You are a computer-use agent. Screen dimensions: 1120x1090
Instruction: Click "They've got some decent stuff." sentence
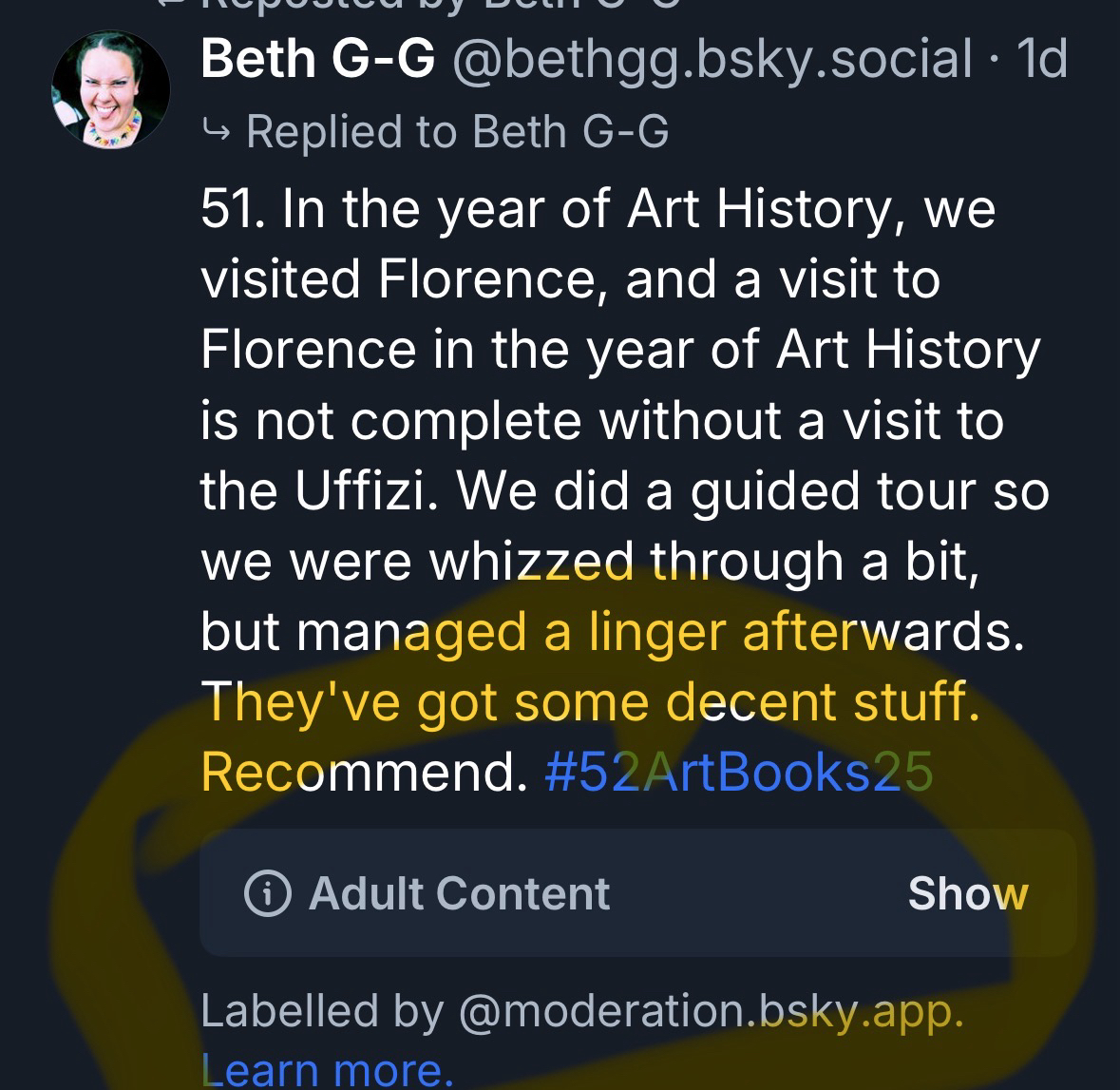tap(589, 701)
